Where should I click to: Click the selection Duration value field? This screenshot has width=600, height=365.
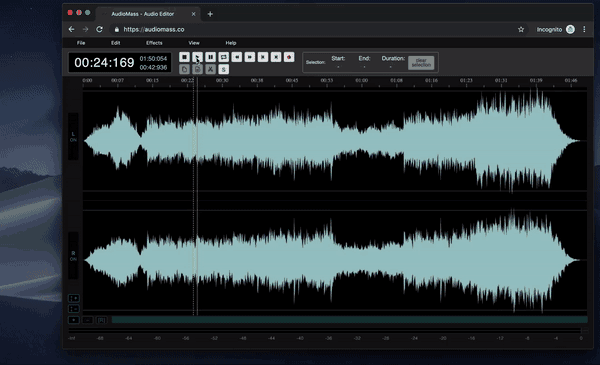[x=391, y=67]
